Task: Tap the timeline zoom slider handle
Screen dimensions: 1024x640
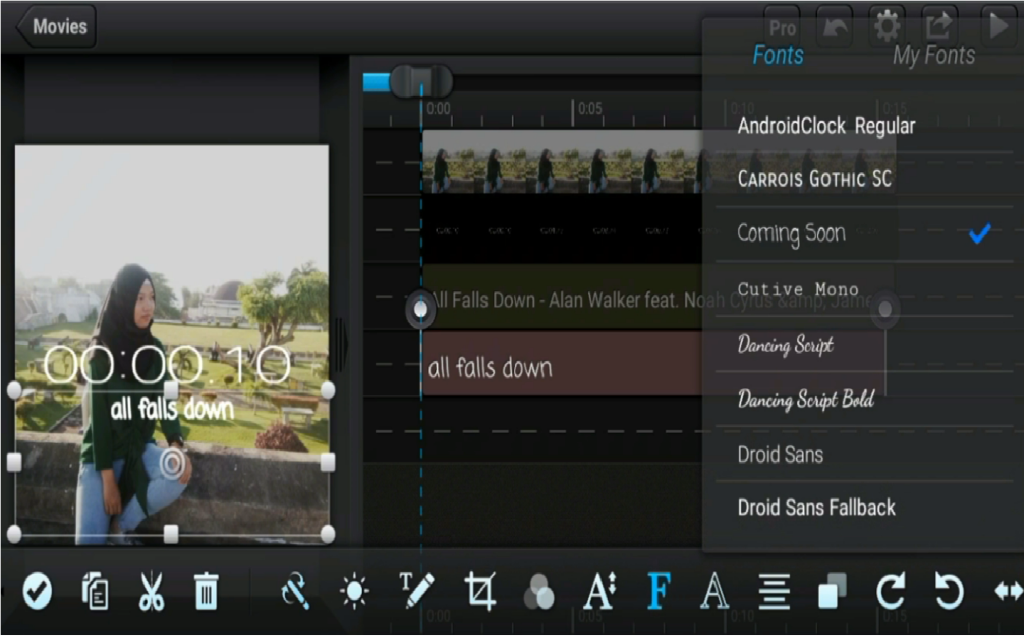Action: point(421,82)
